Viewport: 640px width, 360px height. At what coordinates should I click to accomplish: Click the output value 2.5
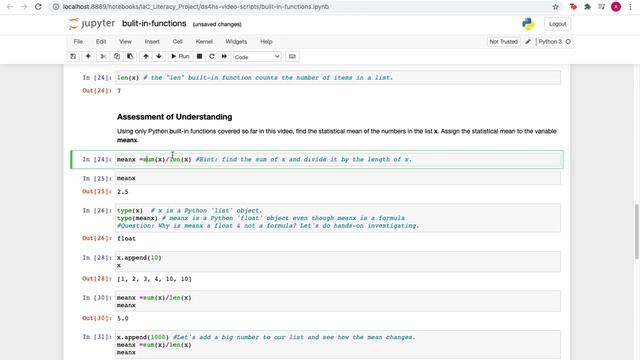122,191
